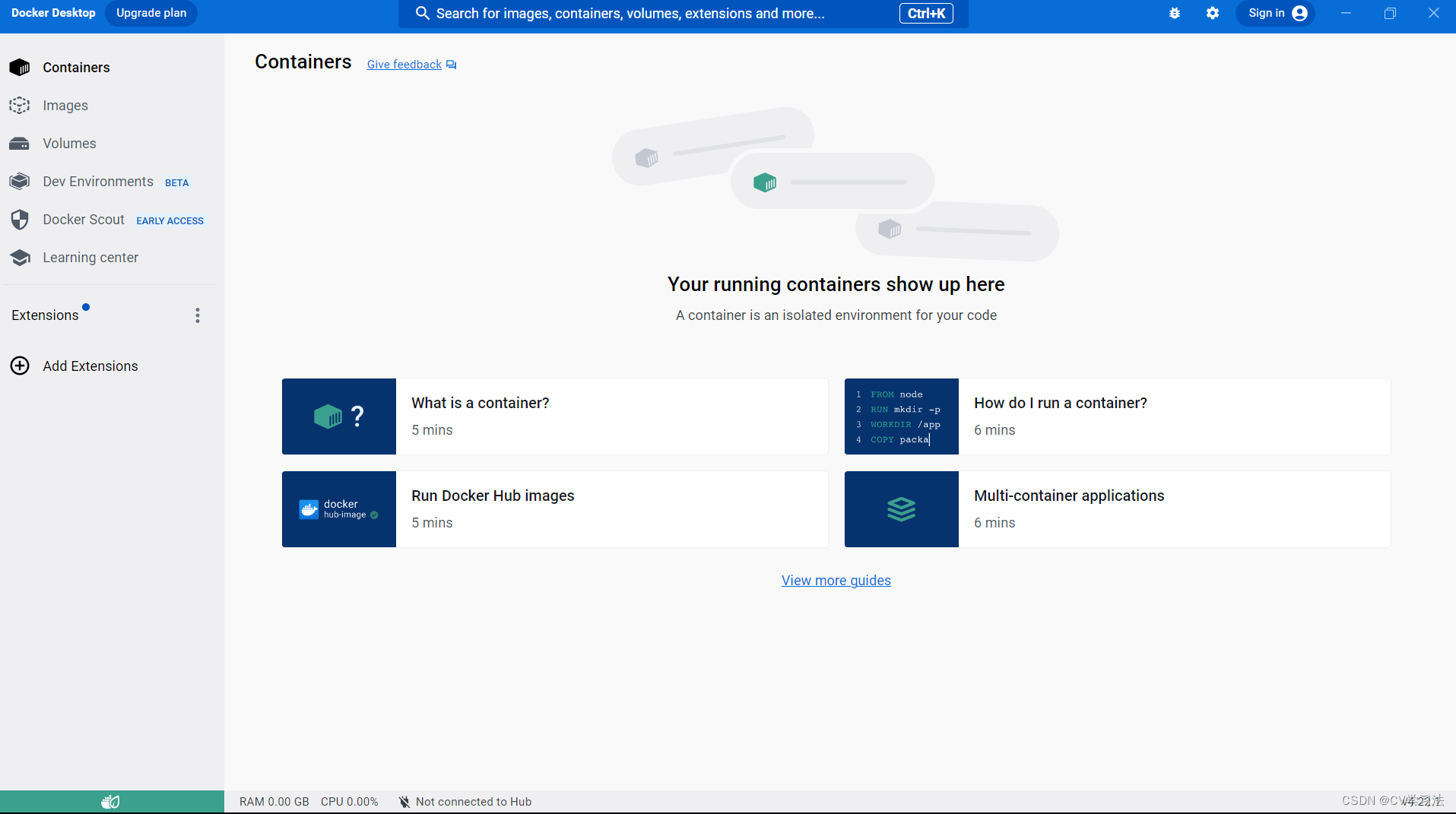
Task: Select the Images menu item
Action: [65, 106]
